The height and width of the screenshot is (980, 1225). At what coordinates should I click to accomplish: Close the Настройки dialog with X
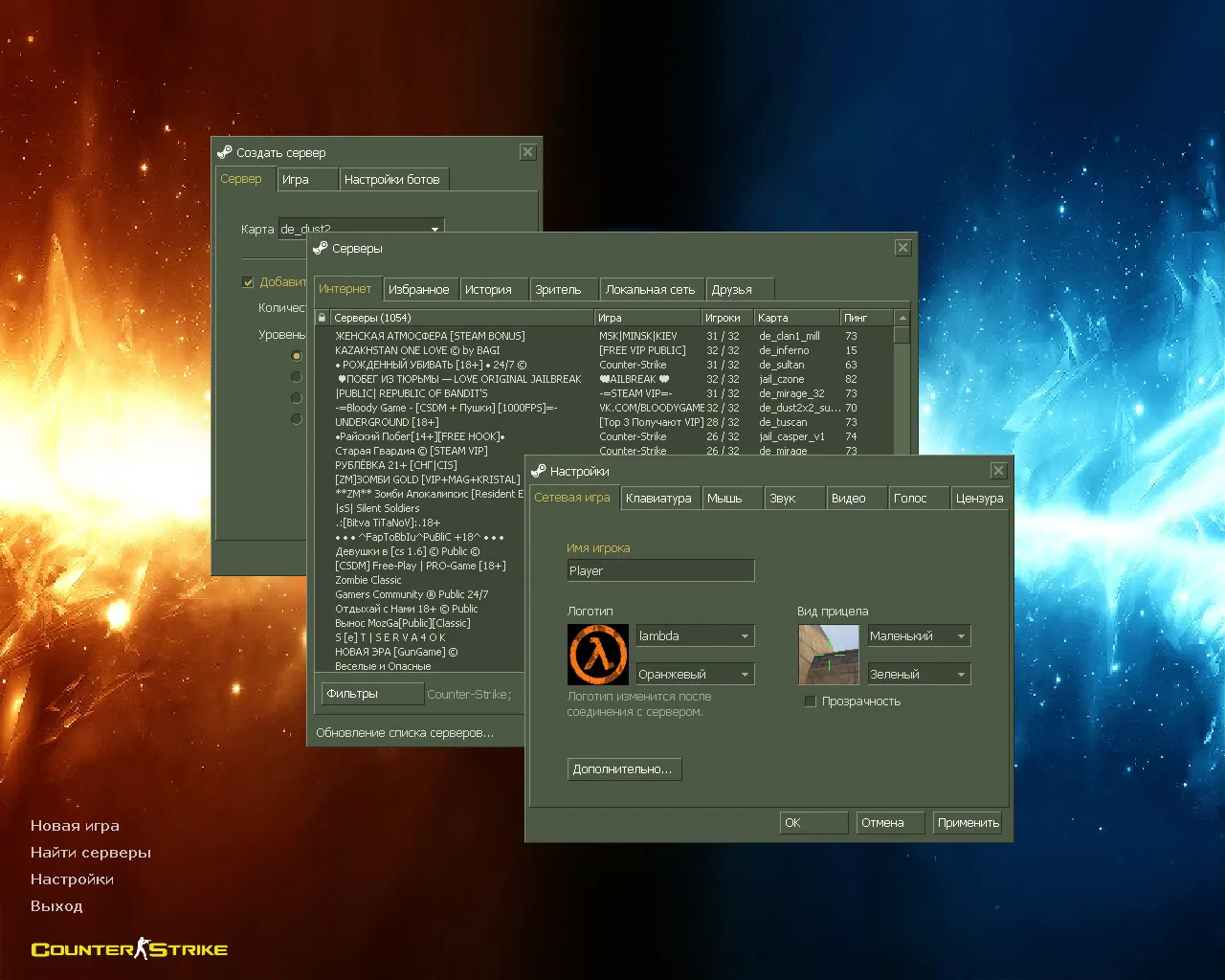tap(998, 471)
